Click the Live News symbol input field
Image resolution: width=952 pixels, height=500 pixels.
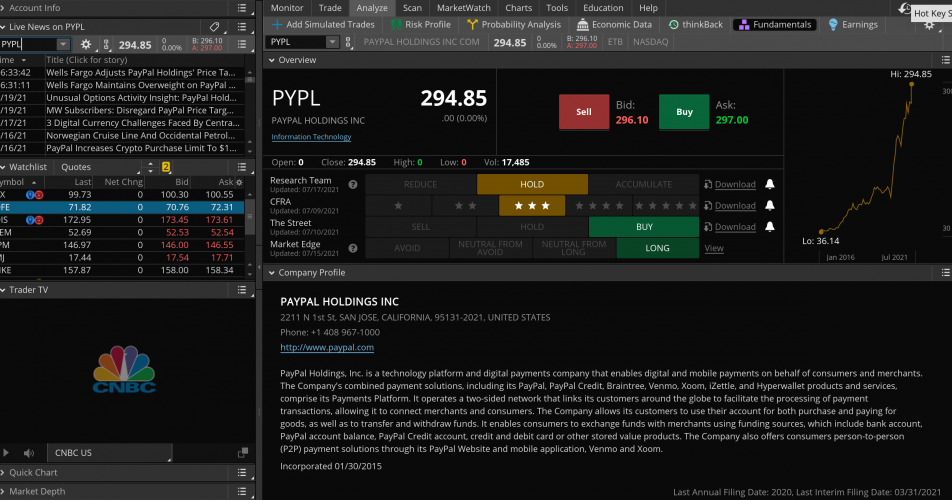29,44
